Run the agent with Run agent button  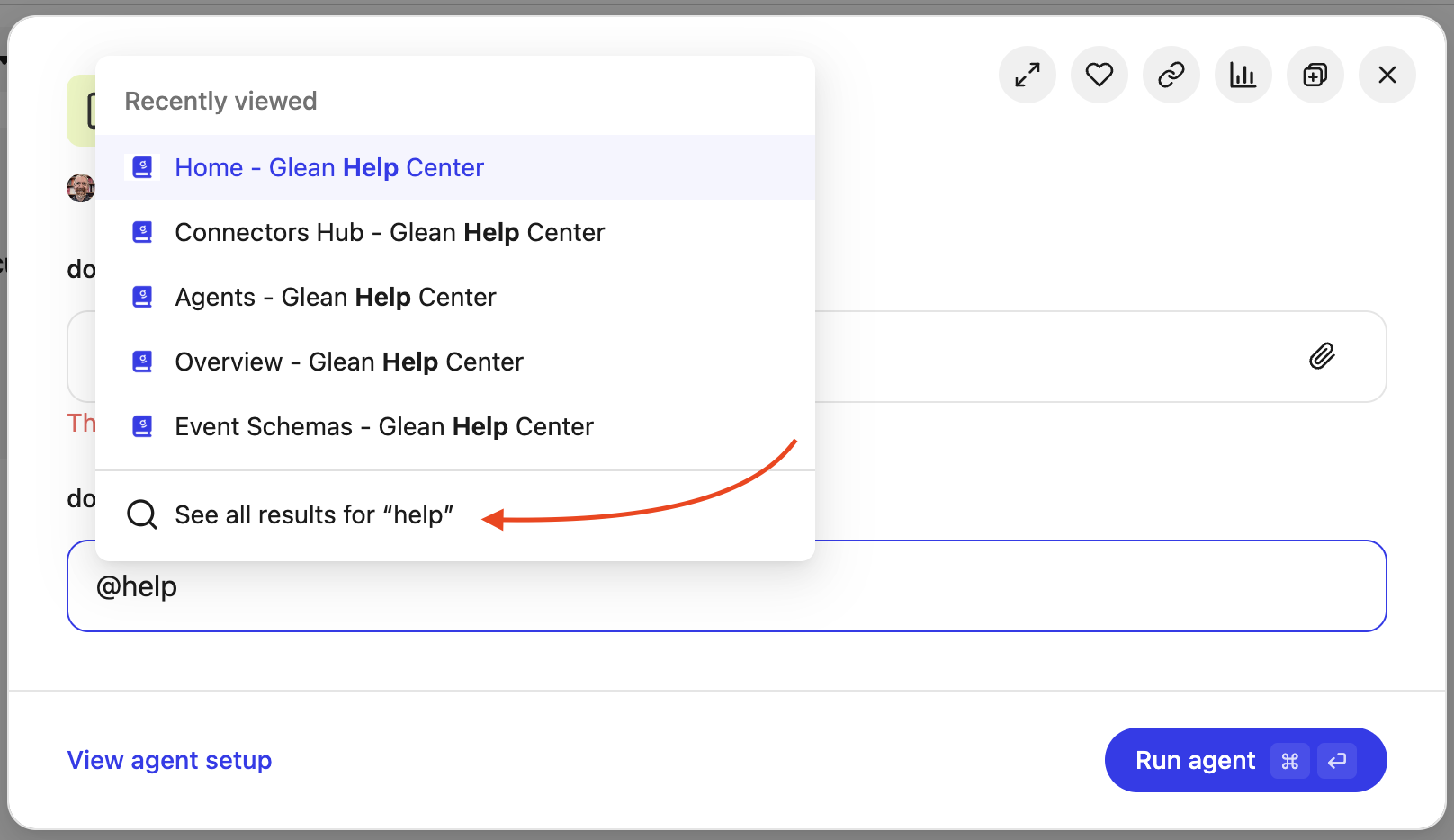coord(1245,760)
